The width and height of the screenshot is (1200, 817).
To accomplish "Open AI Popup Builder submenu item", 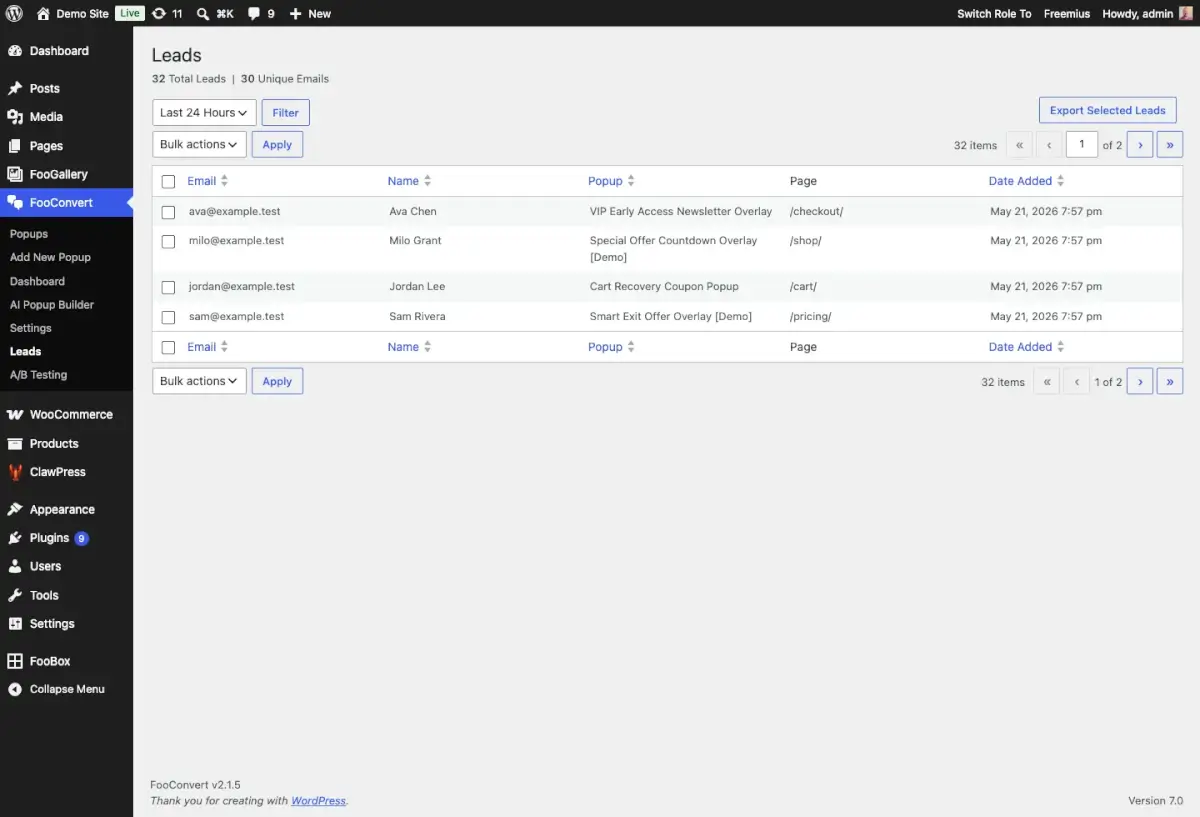I will pyautogui.click(x=52, y=305).
